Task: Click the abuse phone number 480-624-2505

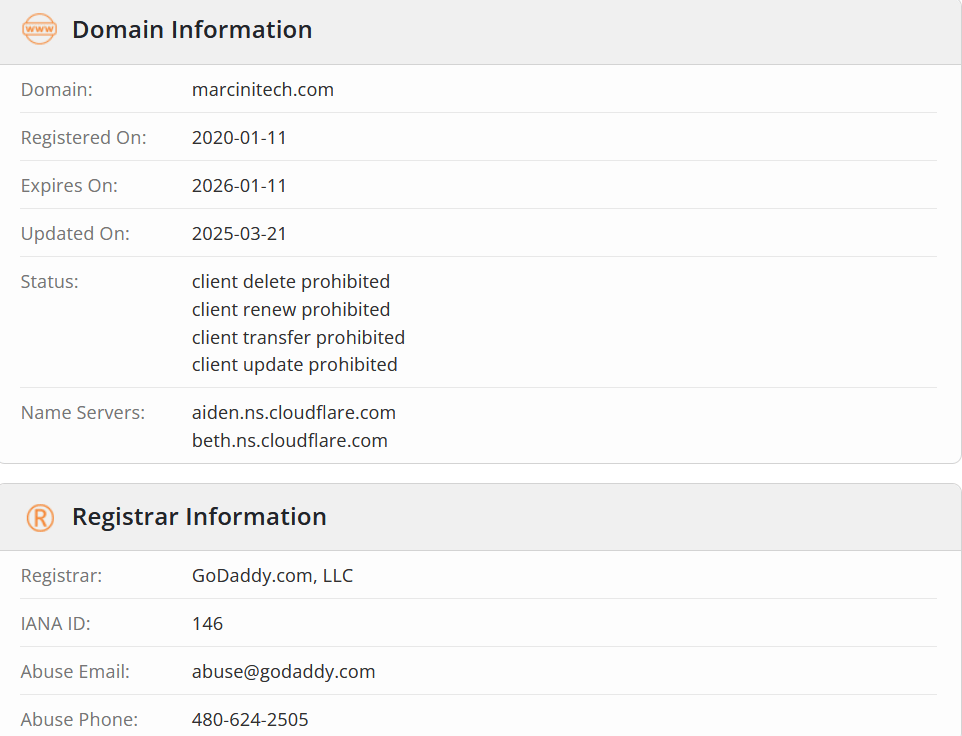Action: pyautogui.click(x=250, y=719)
